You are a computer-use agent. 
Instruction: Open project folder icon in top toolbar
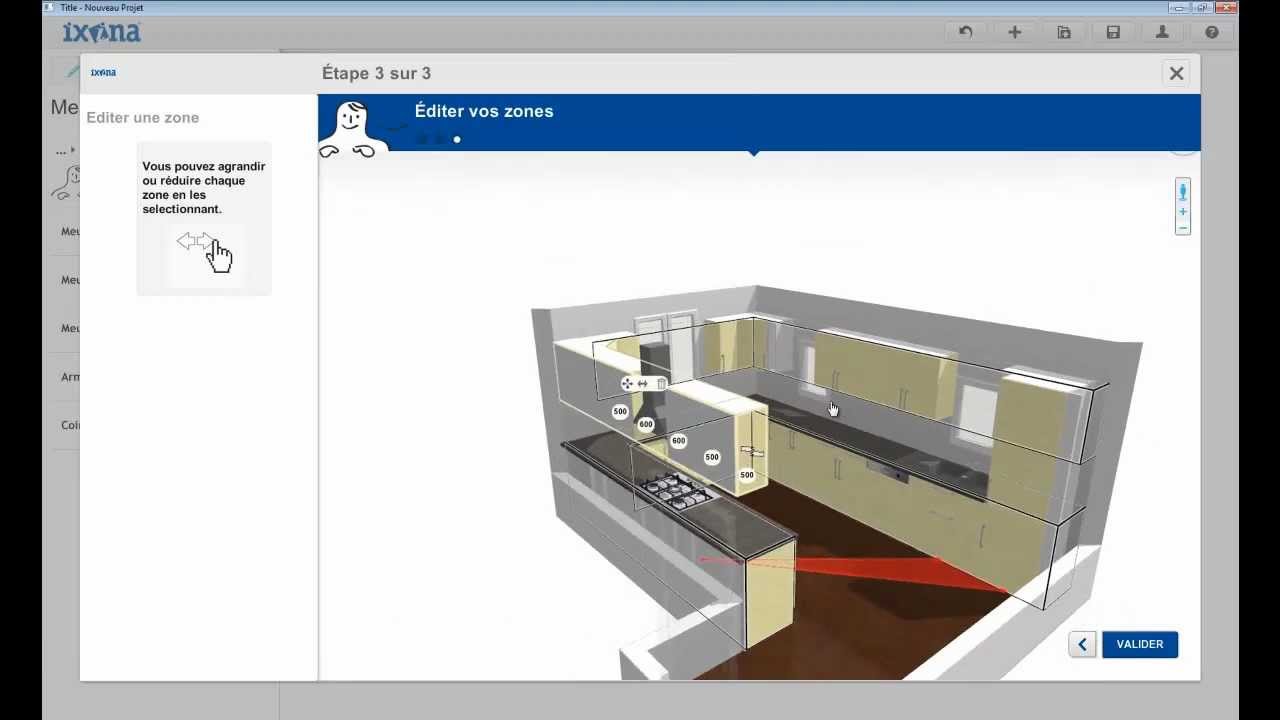click(1064, 32)
